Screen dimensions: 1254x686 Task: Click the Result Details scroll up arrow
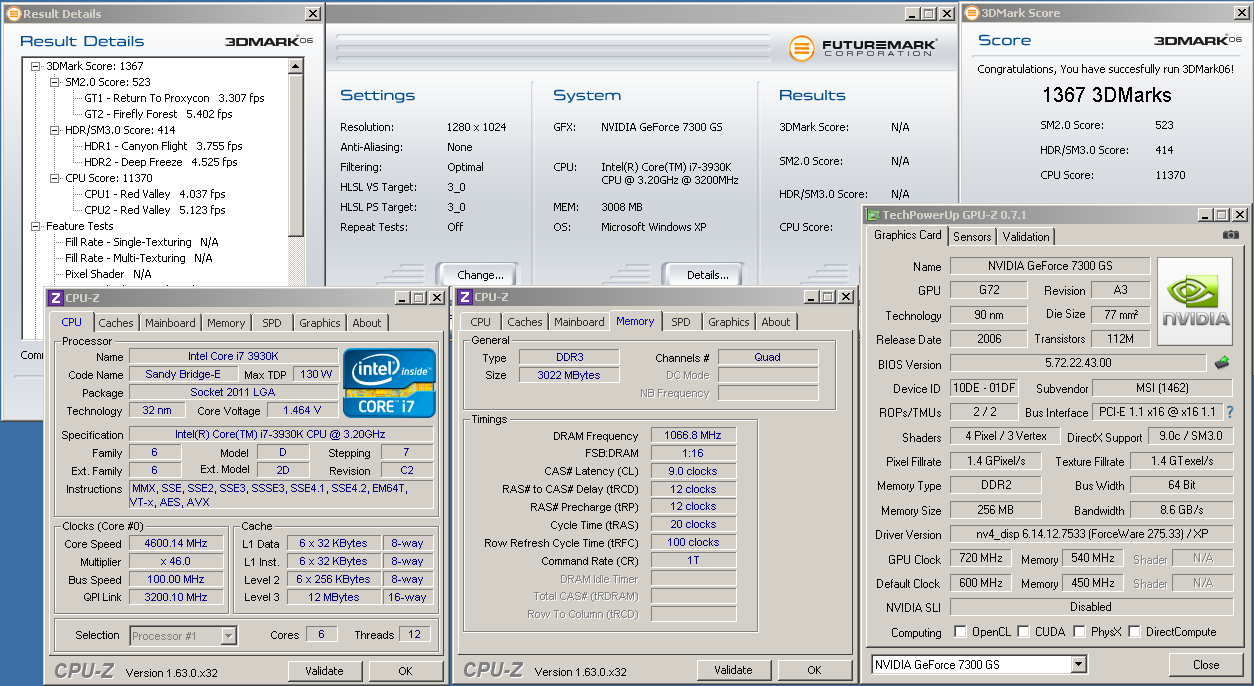296,66
